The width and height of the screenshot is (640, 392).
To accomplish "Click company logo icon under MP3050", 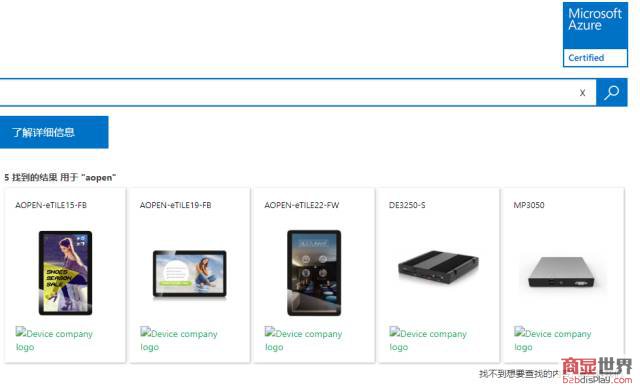I will click(x=519, y=332).
